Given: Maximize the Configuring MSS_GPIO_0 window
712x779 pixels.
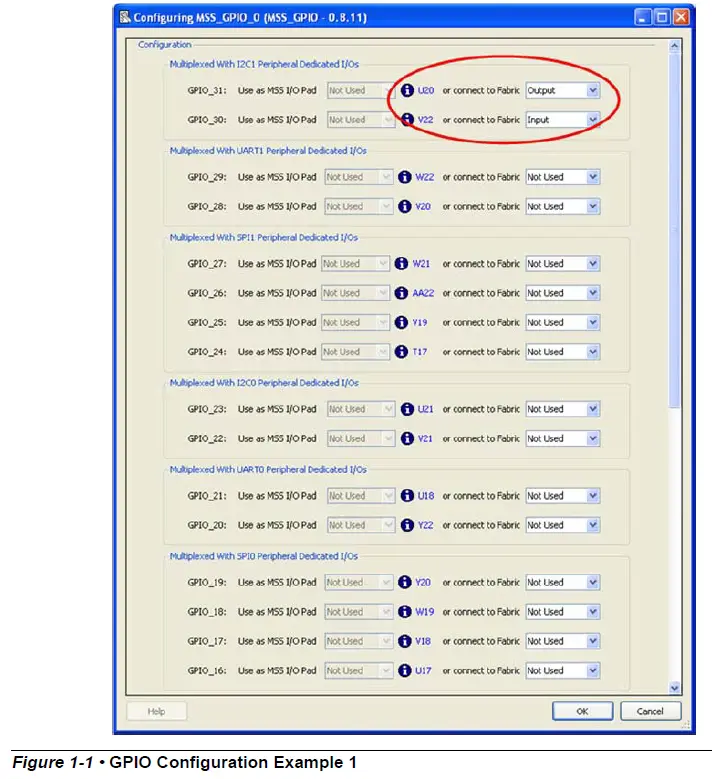Looking at the screenshot, I should point(662,17).
